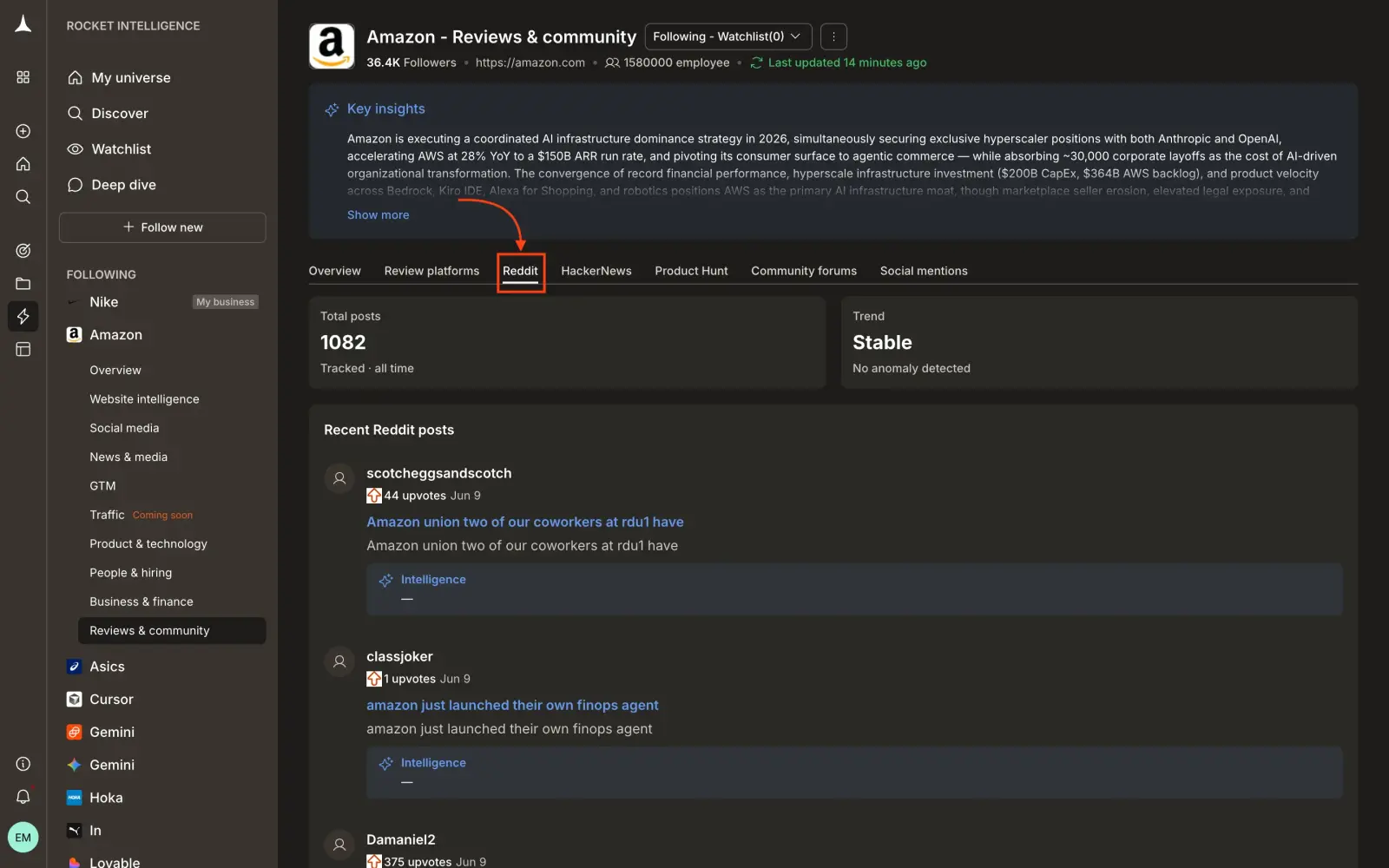
Task: Click classjoker user avatar icon
Action: point(339,661)
